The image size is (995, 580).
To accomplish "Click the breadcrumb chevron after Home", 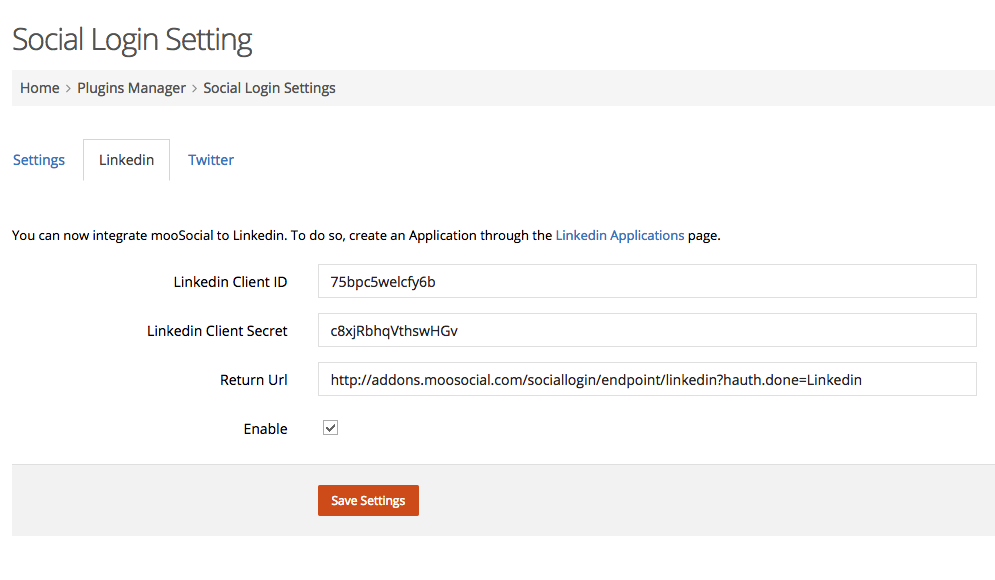I will [68, 89].
